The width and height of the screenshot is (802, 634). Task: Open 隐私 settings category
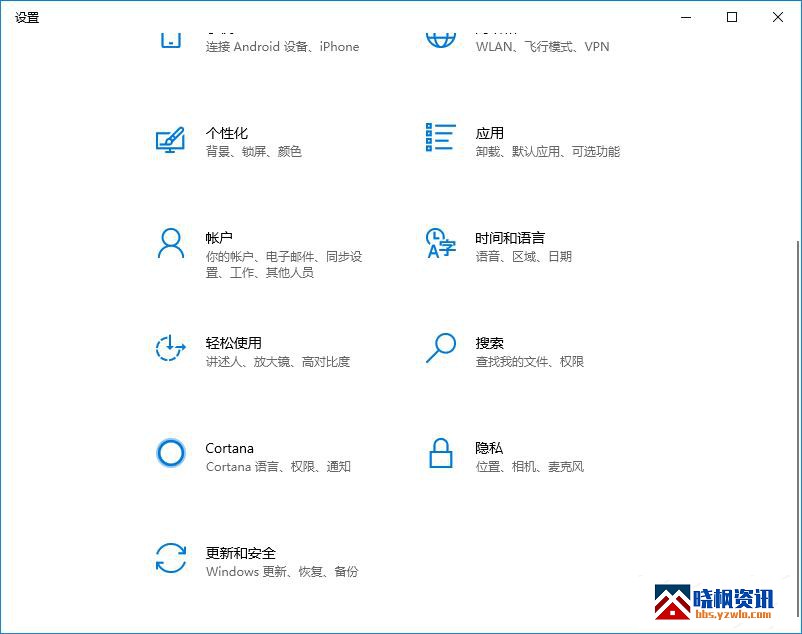point(489,448)
